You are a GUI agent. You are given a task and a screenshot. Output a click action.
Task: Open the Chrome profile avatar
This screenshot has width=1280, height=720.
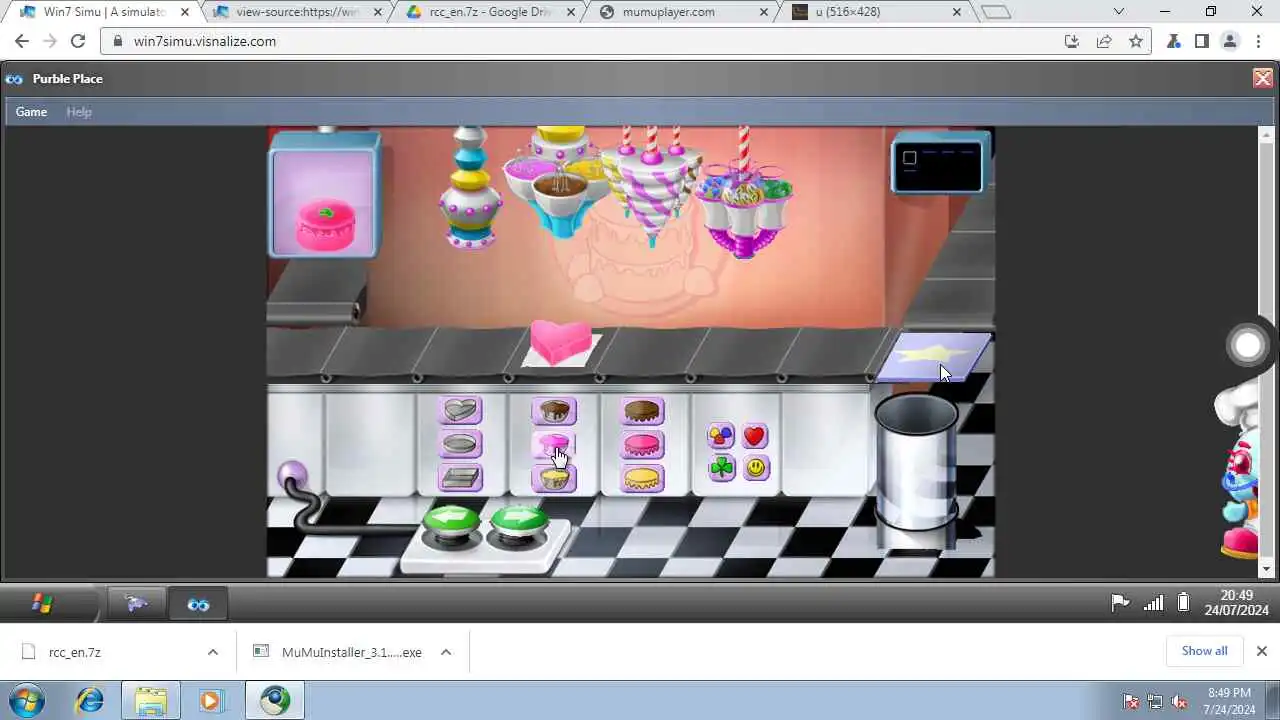click(1231, 41)
